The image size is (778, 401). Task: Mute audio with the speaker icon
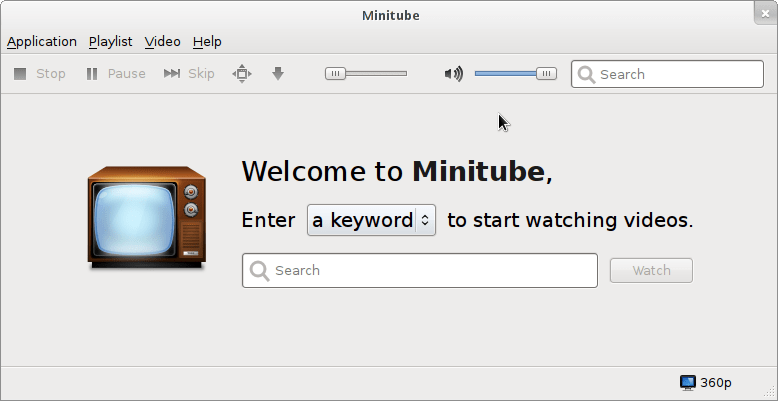click(454, 74)
